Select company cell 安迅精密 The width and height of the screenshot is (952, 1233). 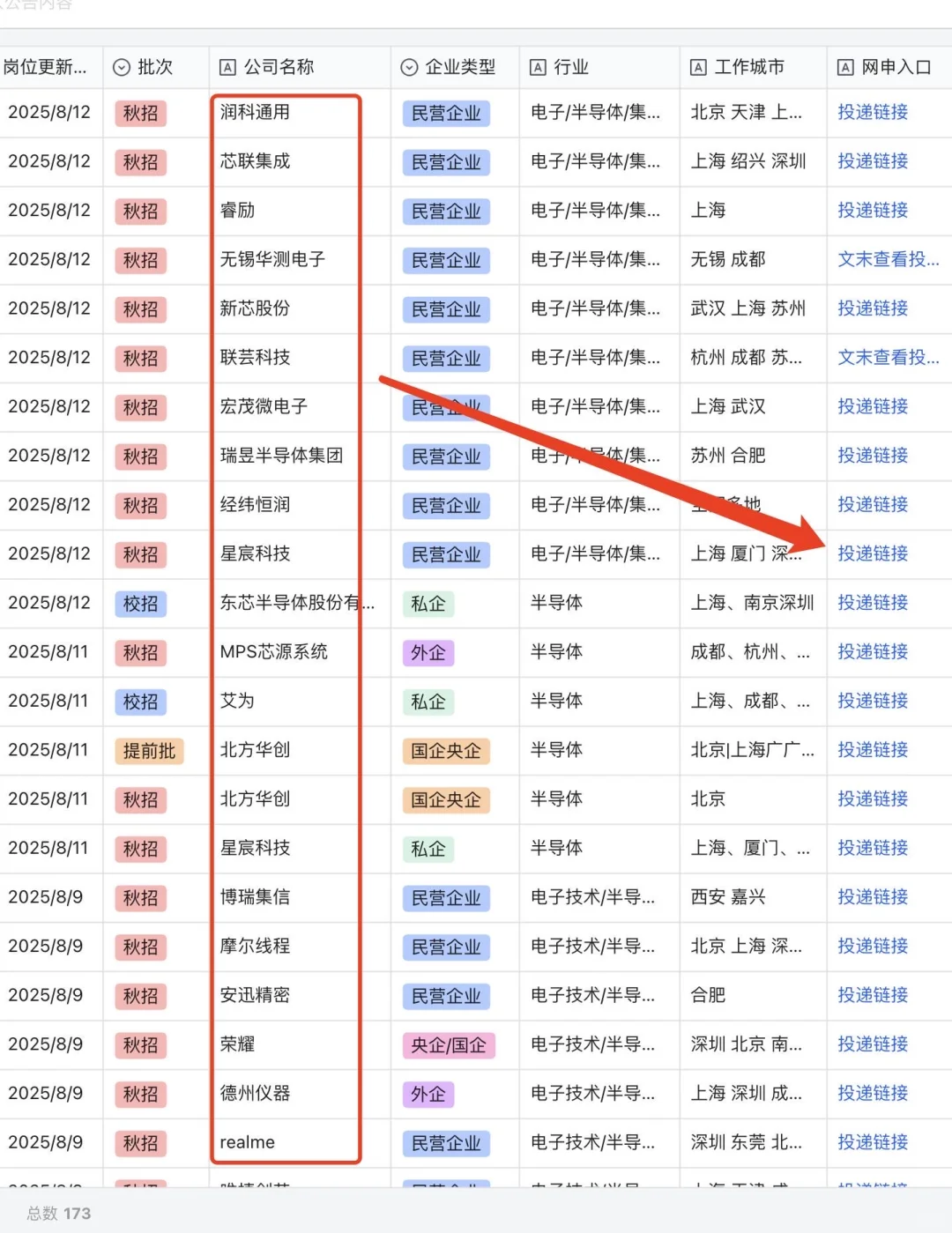(x=300, y=995)
